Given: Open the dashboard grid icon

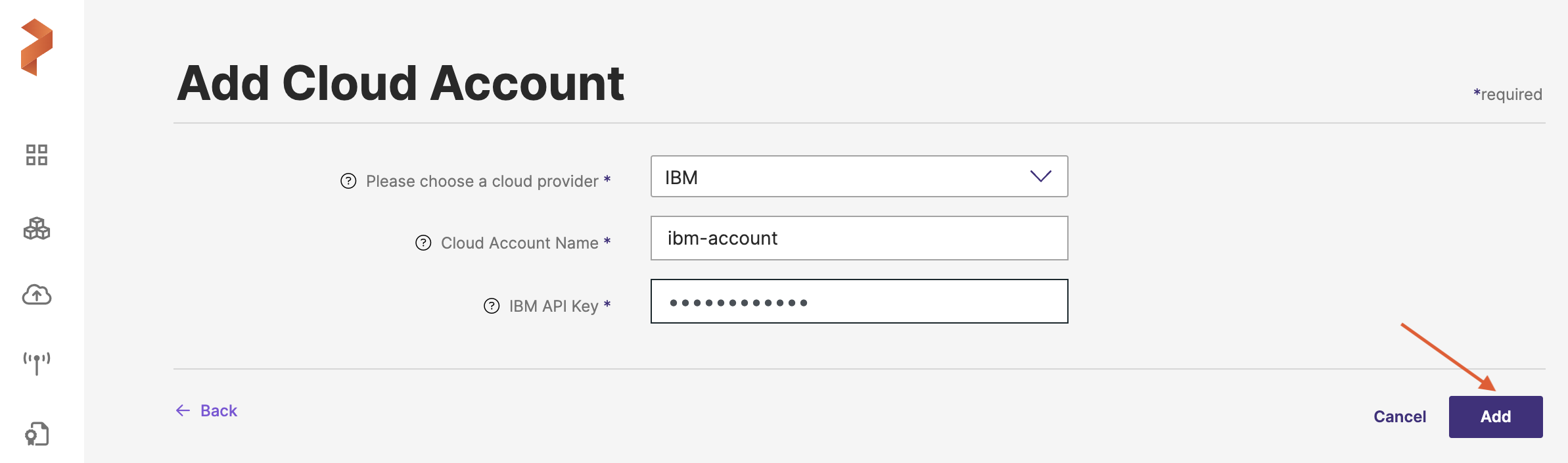Looking at the screenshot, I should (x=37, y=155).
